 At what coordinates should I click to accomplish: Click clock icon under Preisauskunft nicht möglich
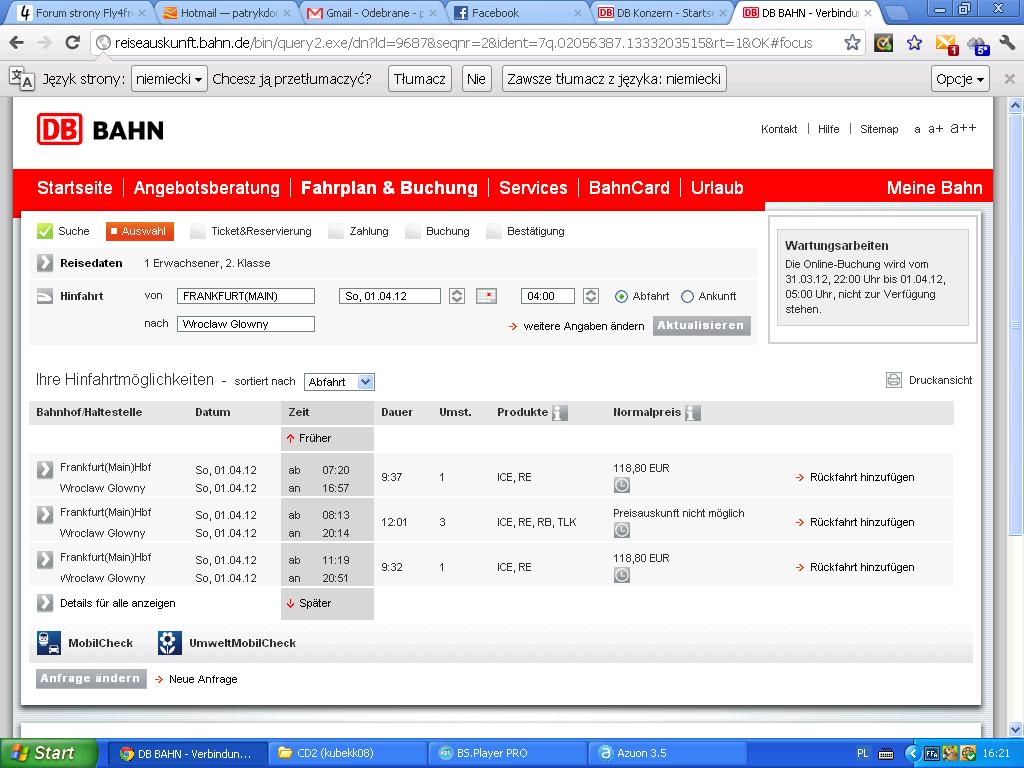point(622,530)
